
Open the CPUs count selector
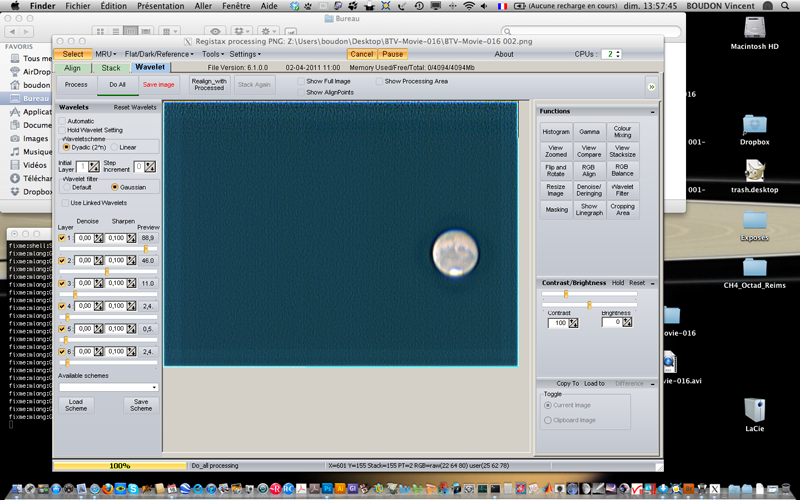[x=609, y=54]
